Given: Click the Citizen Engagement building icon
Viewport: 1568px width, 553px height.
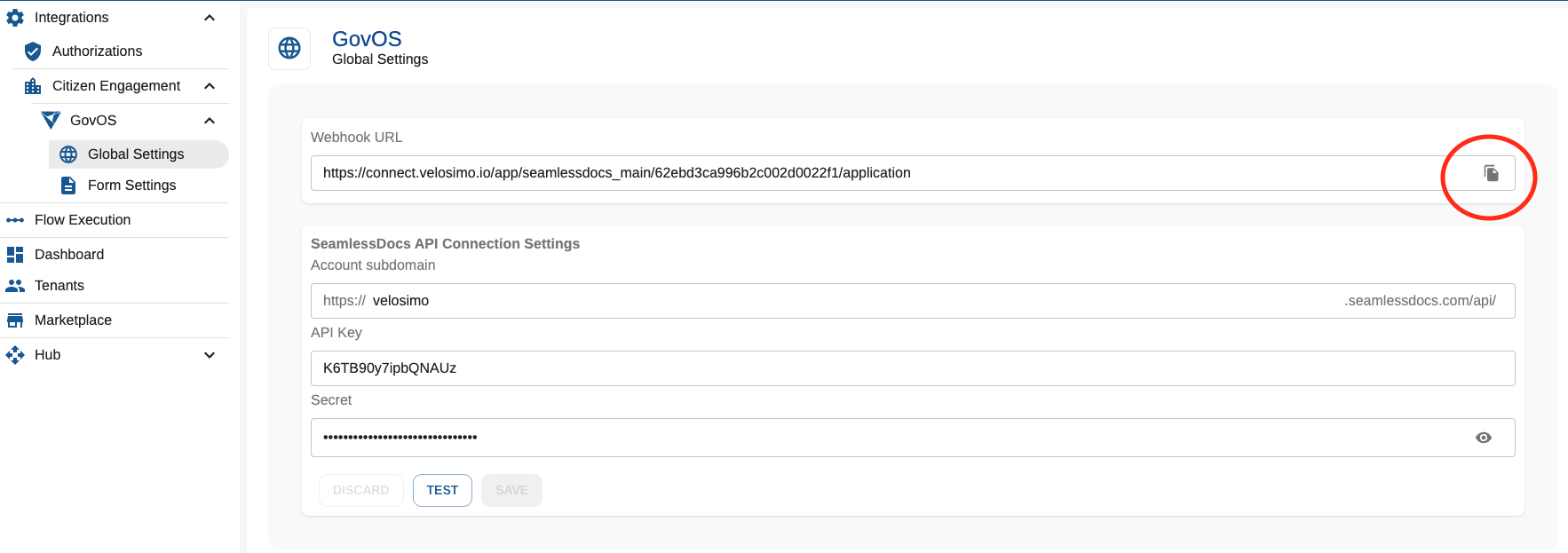Looking at the screenshot, I should click(33, 86).
